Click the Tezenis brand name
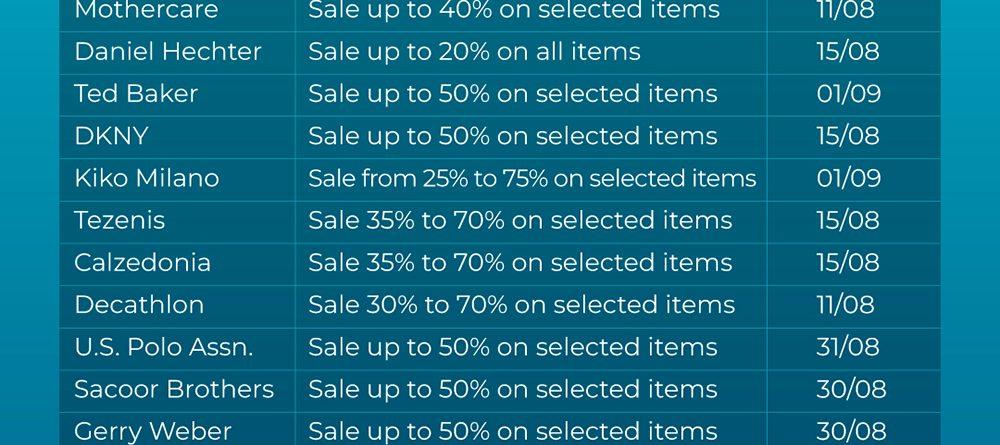This screenshot has width=1000, height=445. (120, 220)
